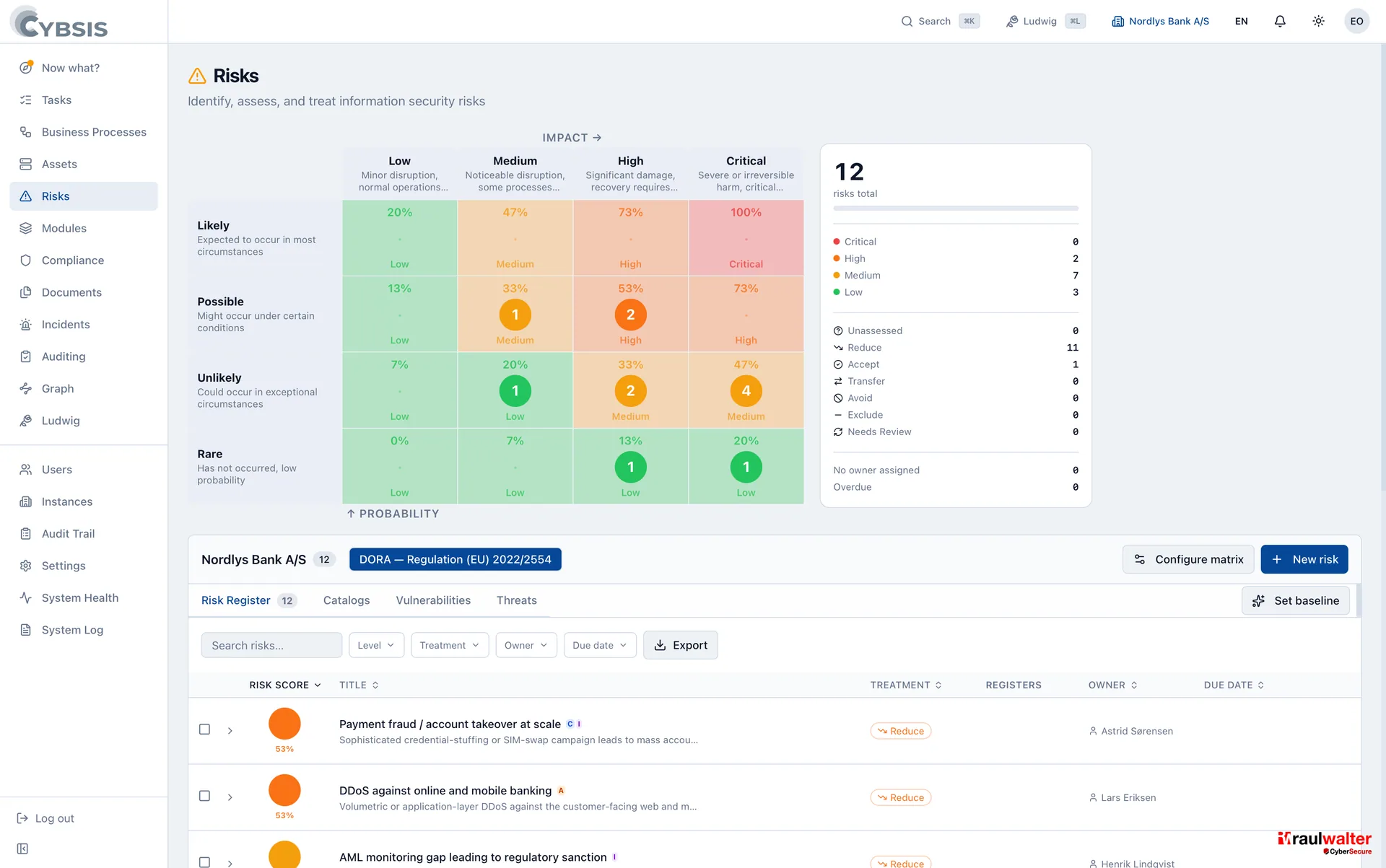Click the Tasks checklist icon
The height and width of the screenshot is (868, 1386).
coord(26,100)
